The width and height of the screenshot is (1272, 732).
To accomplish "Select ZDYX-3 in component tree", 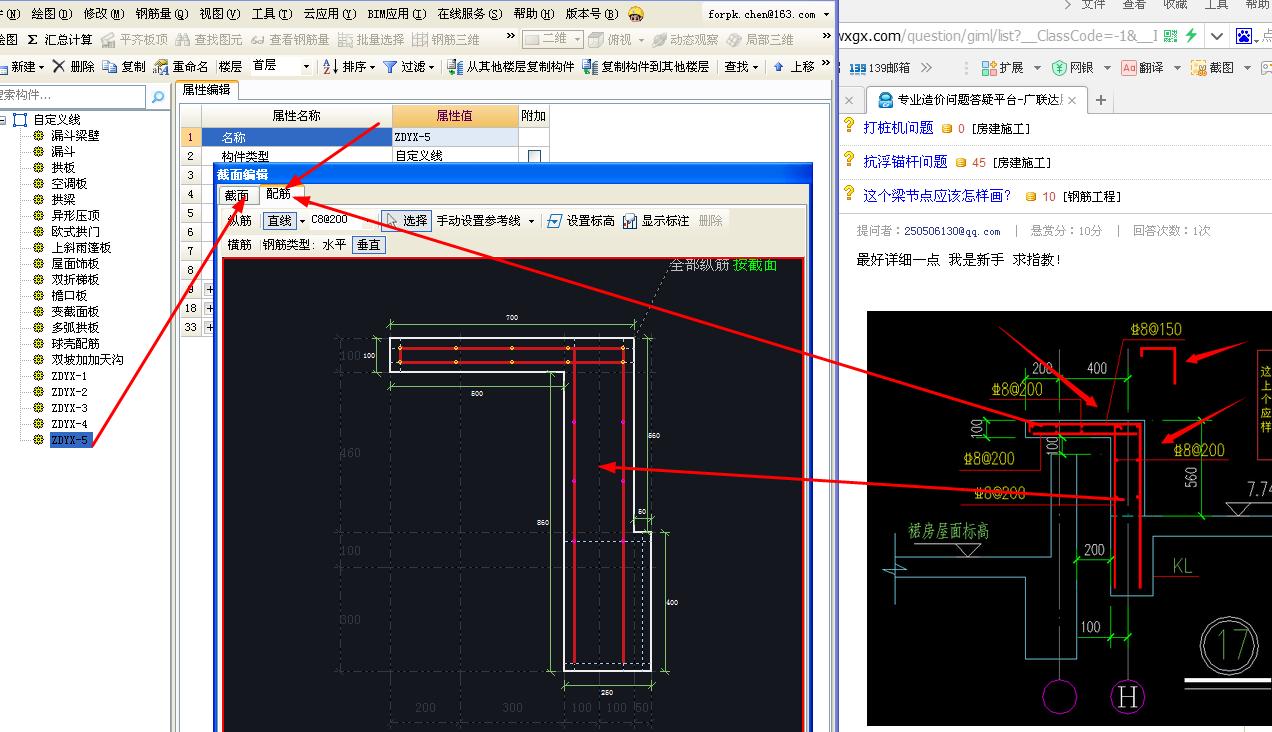I will (69, 408).
